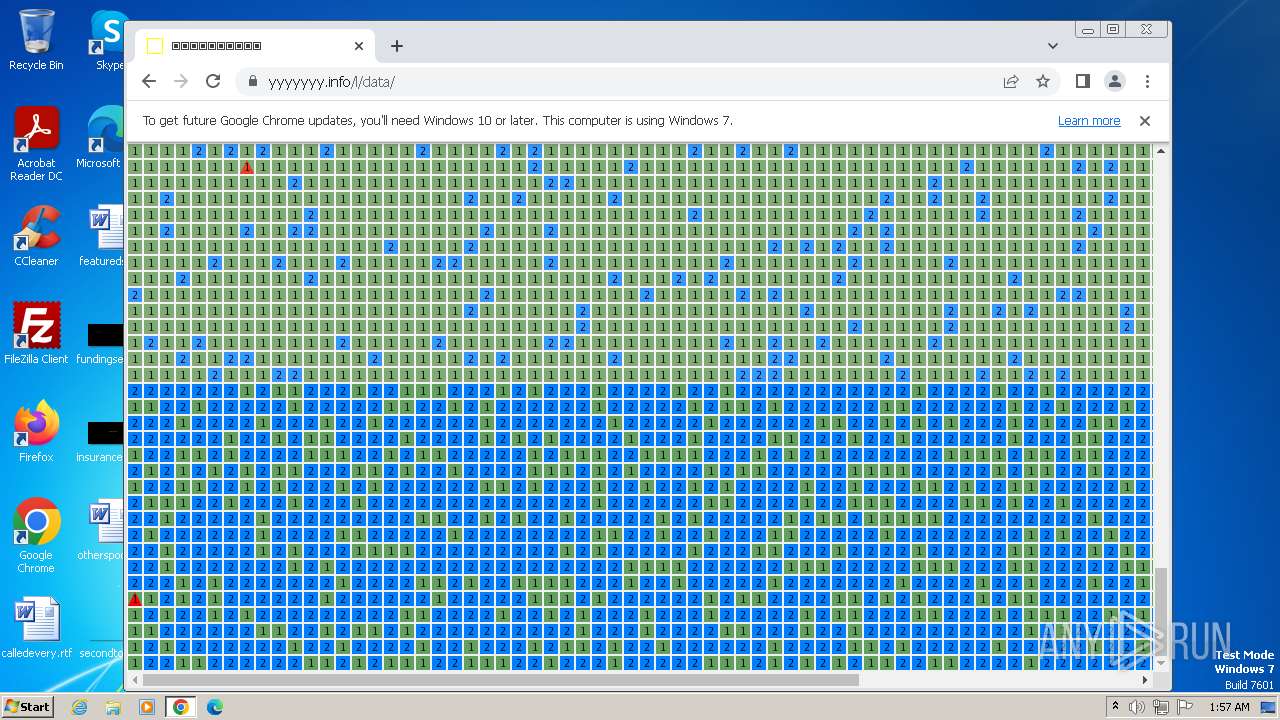The width and height of the screenshot is (1280, 720).
Task: Click the scroll up arrow on the page
Action: pyautogui.click(x=1161, y=151)
